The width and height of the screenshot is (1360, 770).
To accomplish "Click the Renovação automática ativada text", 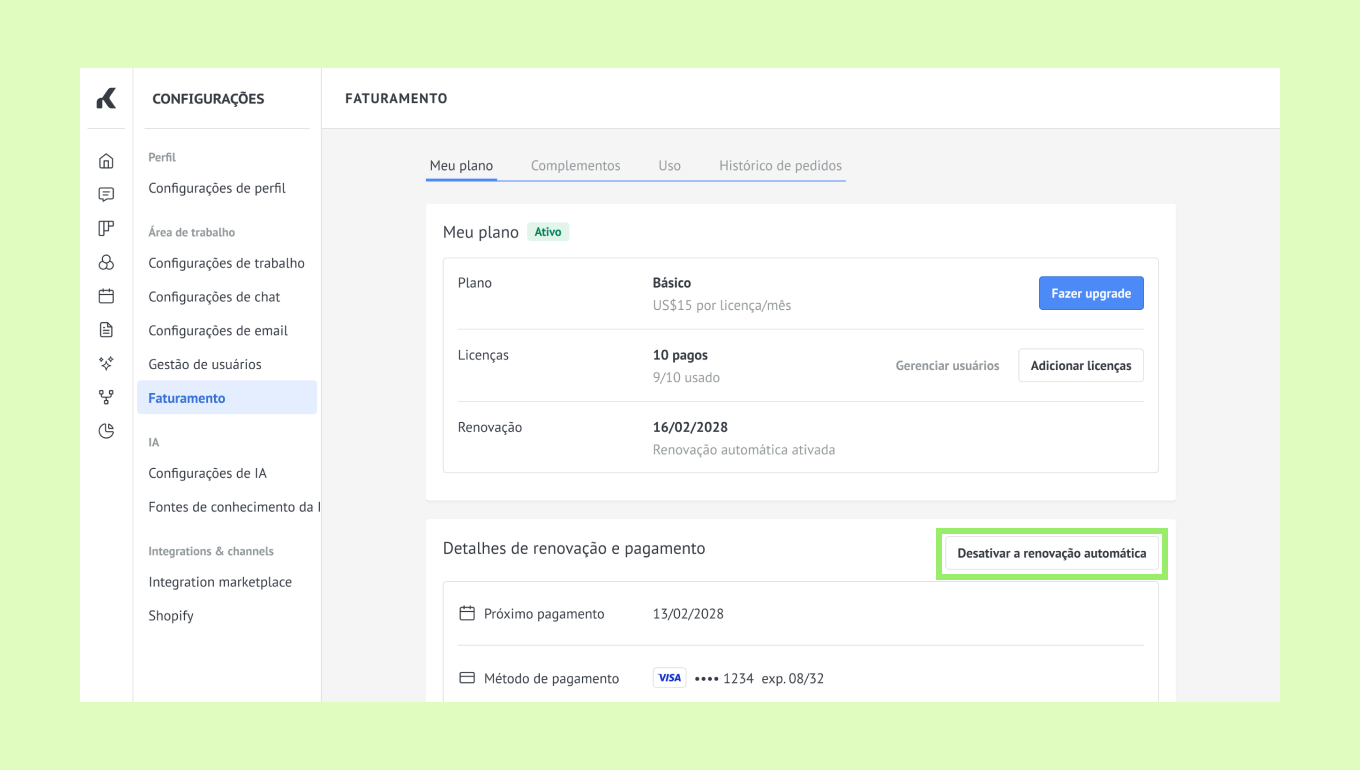I will coord(744,450).
